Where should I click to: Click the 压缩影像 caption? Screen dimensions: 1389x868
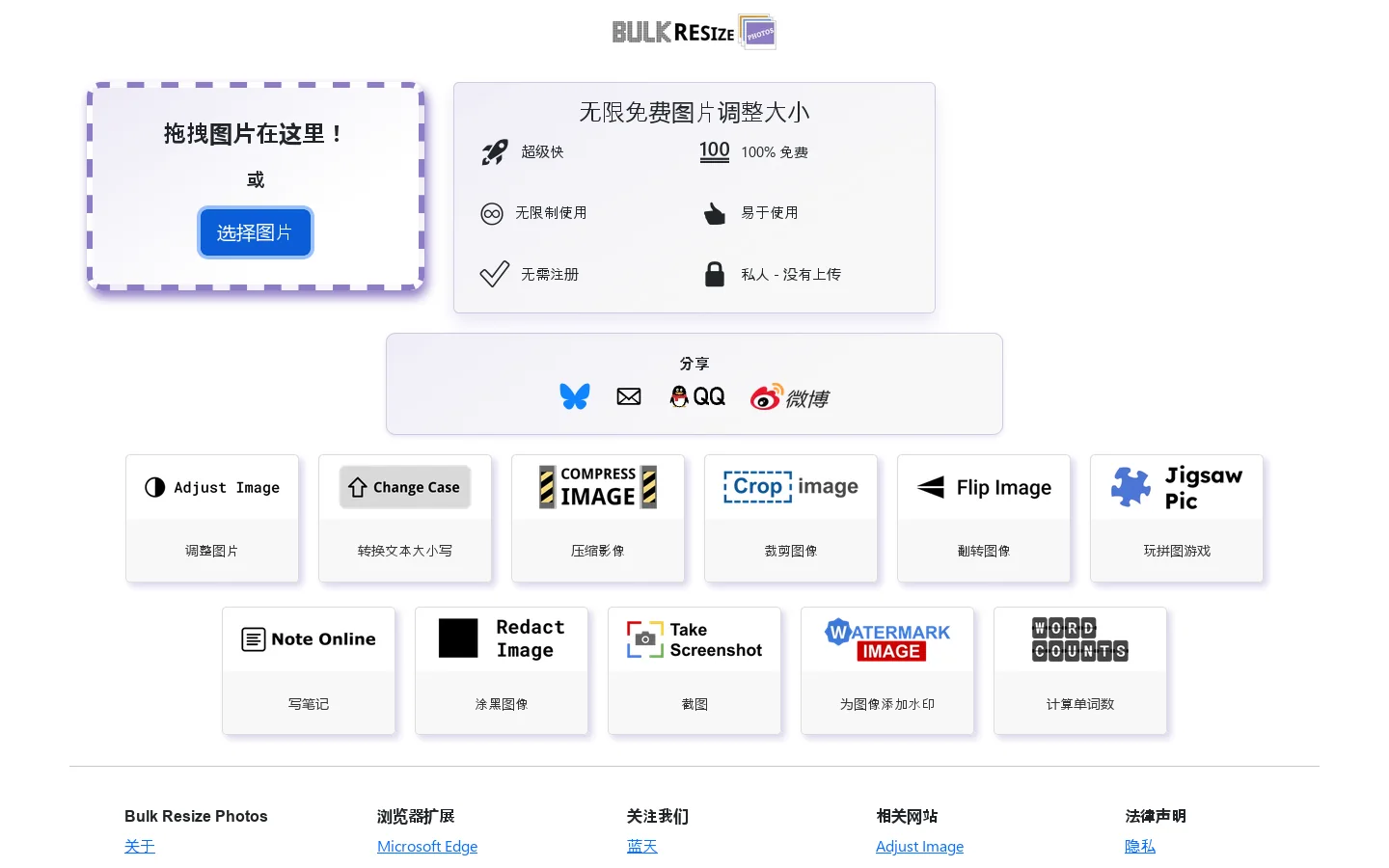tap(598, 551)
